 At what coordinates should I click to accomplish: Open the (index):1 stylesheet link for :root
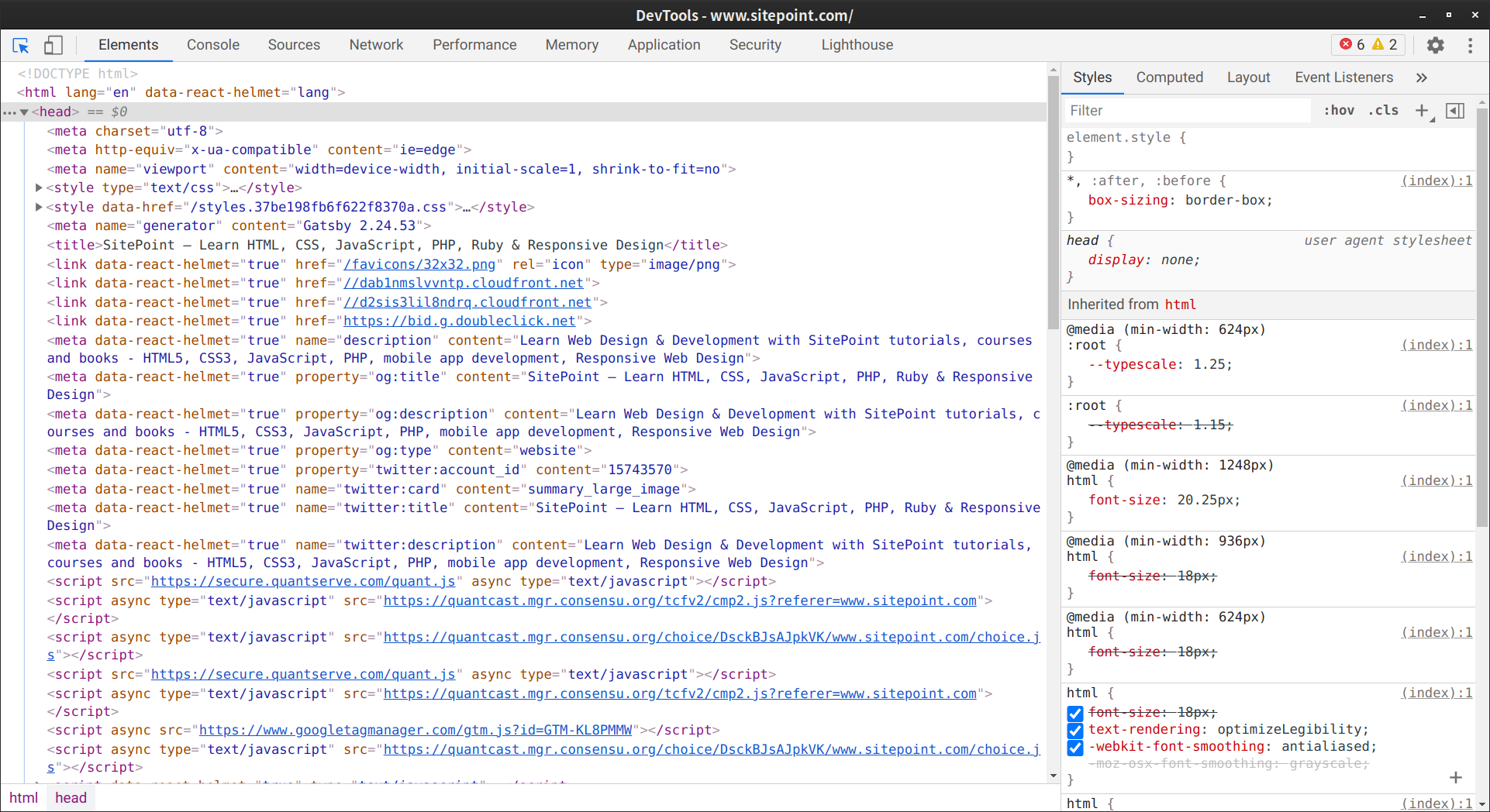tap(1436, 345)
